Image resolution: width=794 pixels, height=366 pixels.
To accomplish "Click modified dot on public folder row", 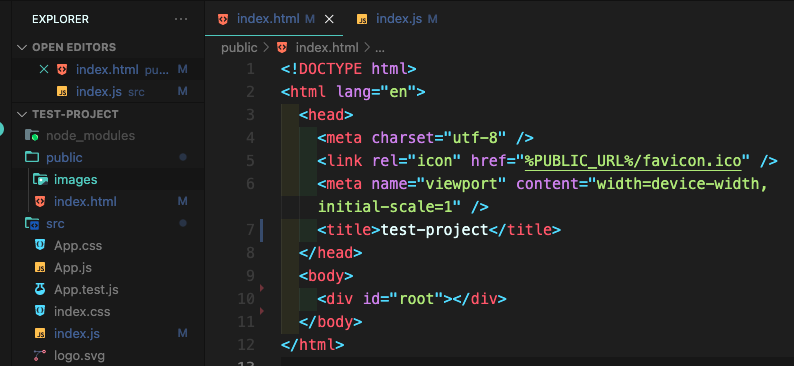I will (x=183, y=157).
